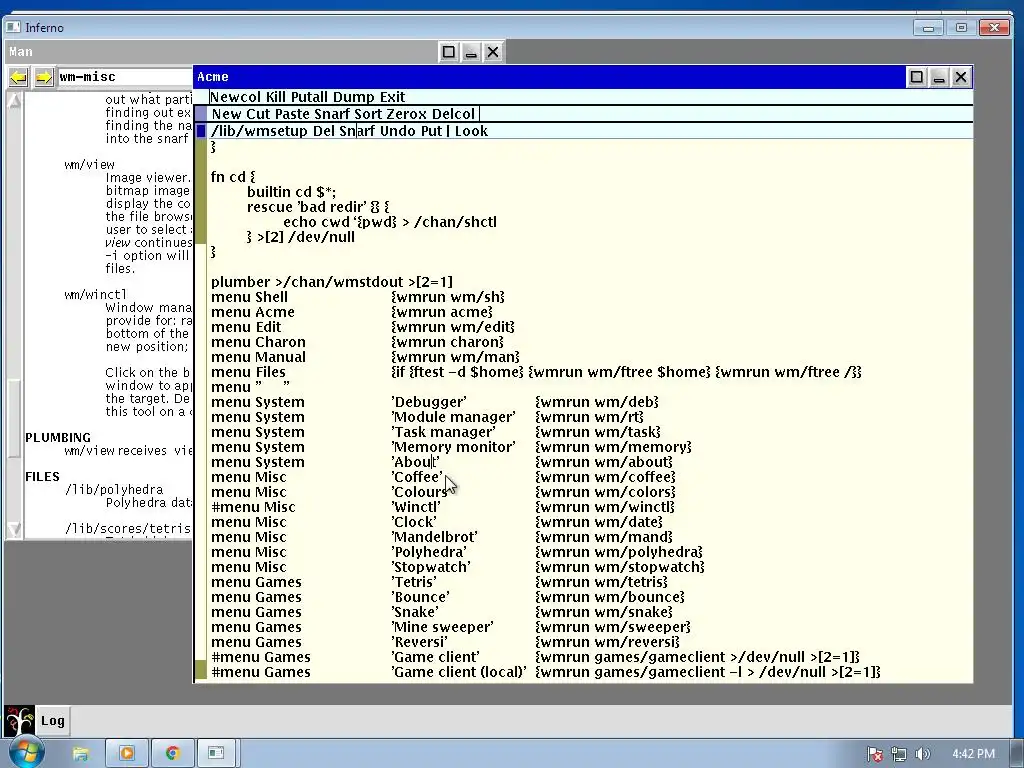The height and width of the screenshot is (768, 1024).
Task: Click Delcol in Acme column tag
Action: (453, 114)
